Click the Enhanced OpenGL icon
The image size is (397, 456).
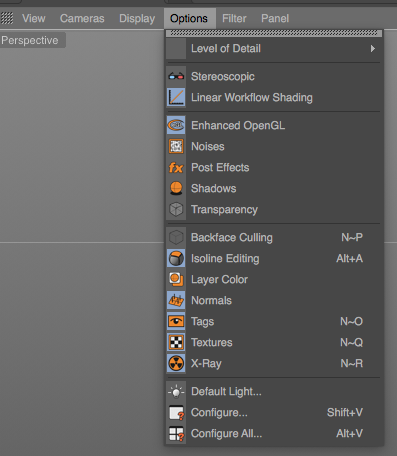click(x=176, y=125)
